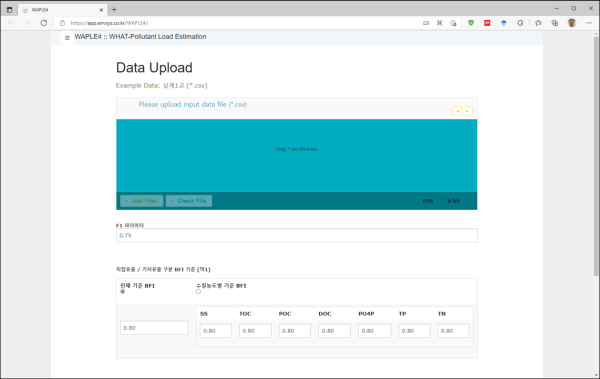Focus the overall BFI 0.80 input field

point(154,328)
